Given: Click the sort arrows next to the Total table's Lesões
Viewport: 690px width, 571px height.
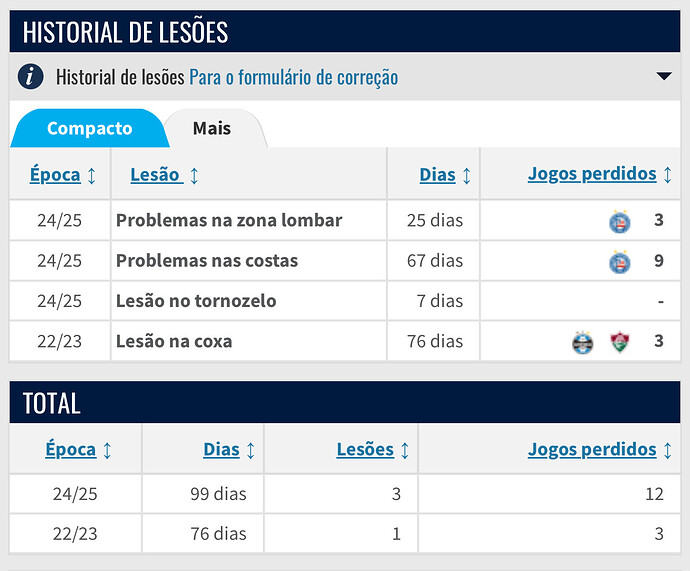Looking at the screenshot, I should pyautogui.click(x=405, y=450).
